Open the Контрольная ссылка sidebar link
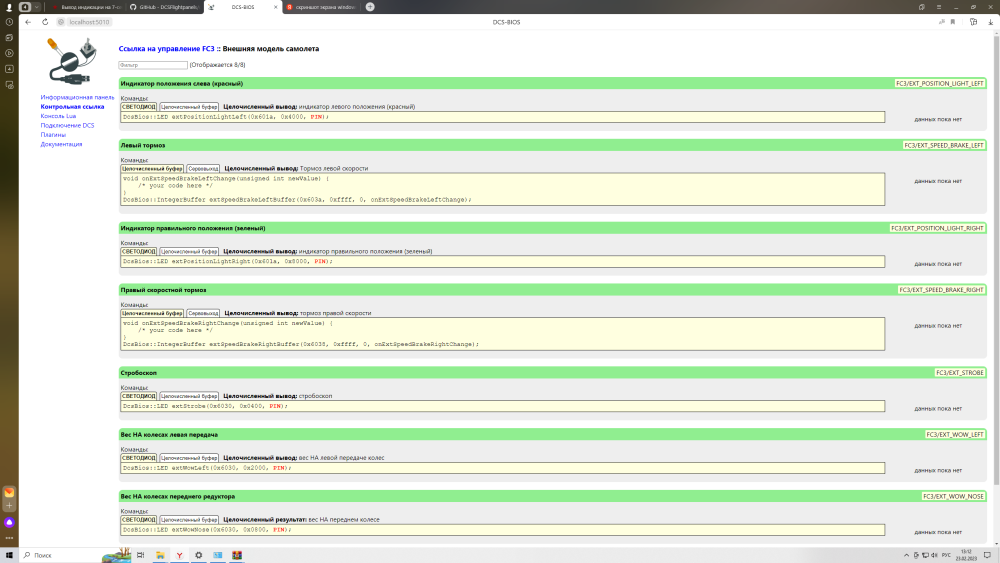Screen dimensions: 1000x563 pyautogui.click(x=72, y=106)
